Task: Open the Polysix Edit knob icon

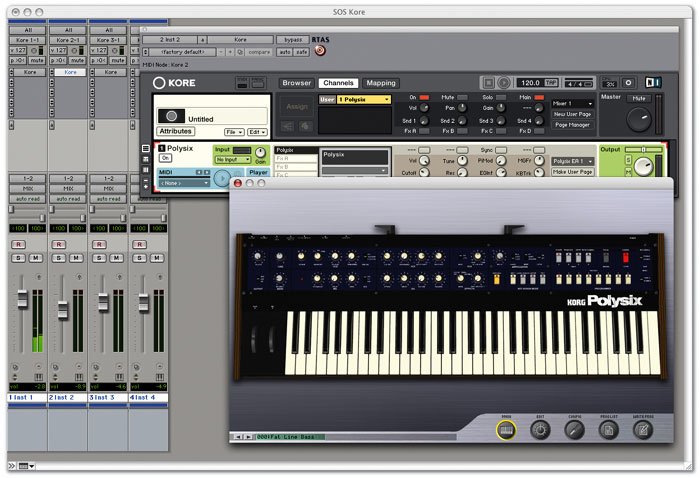Action: 540,430
